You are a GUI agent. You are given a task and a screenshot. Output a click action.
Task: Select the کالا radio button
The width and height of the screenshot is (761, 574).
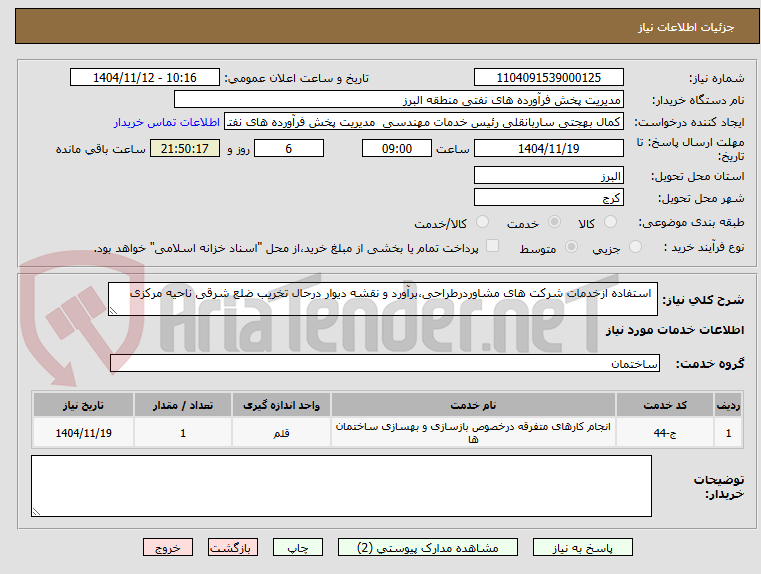pyautogui.click(x=610, y=222)
